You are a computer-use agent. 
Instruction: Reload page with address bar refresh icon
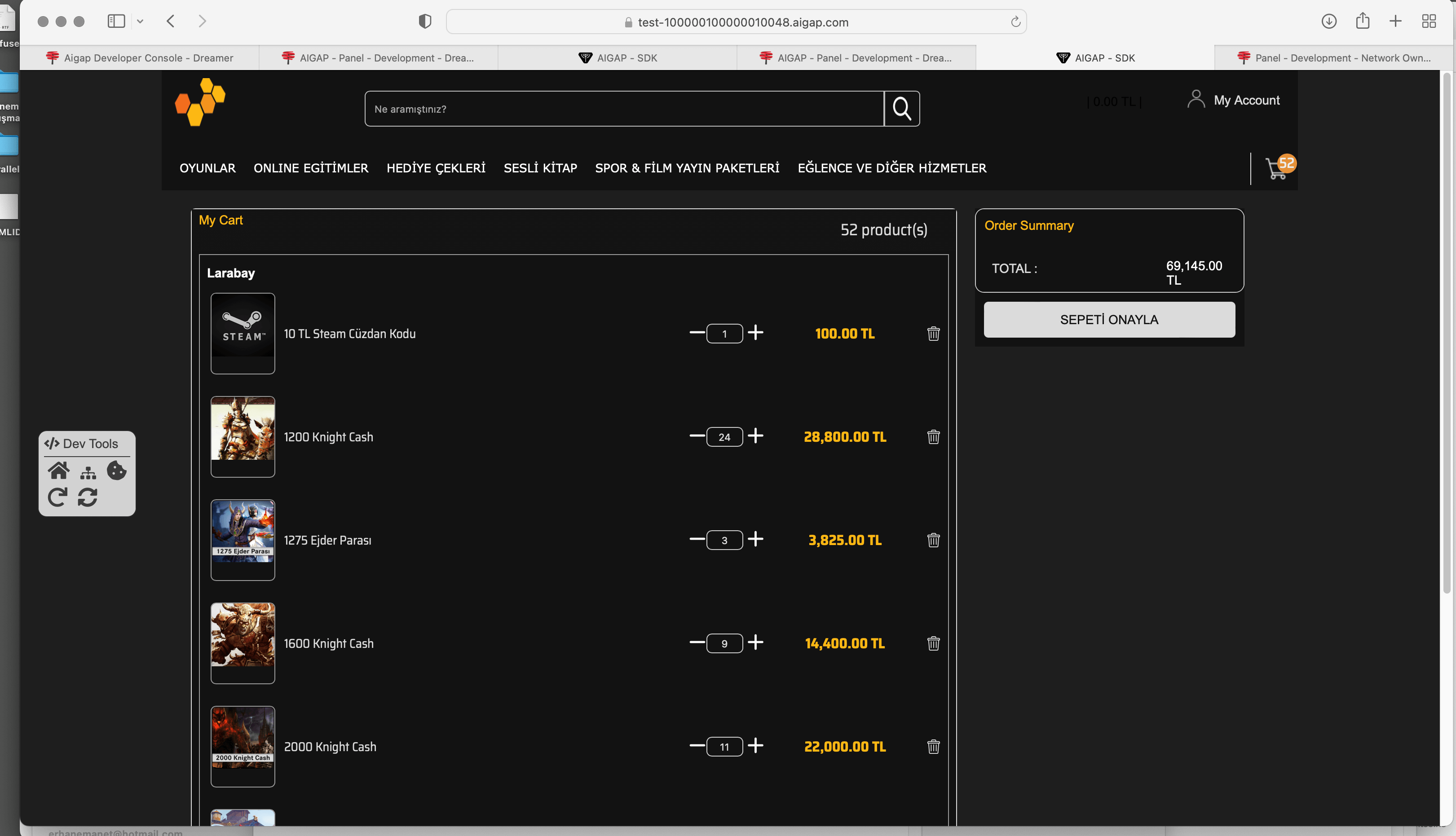pos(1015,22)
